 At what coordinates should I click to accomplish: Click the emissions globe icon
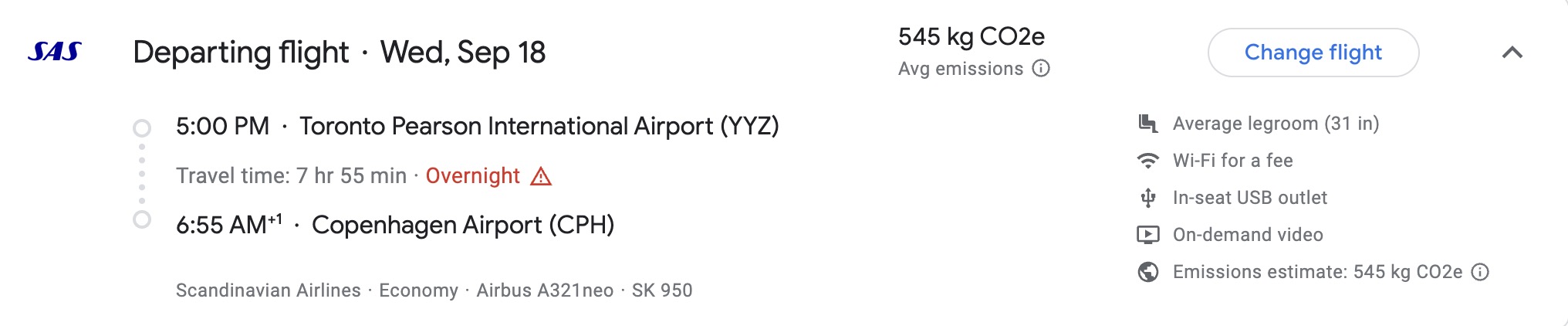(x=1148, y=272)
